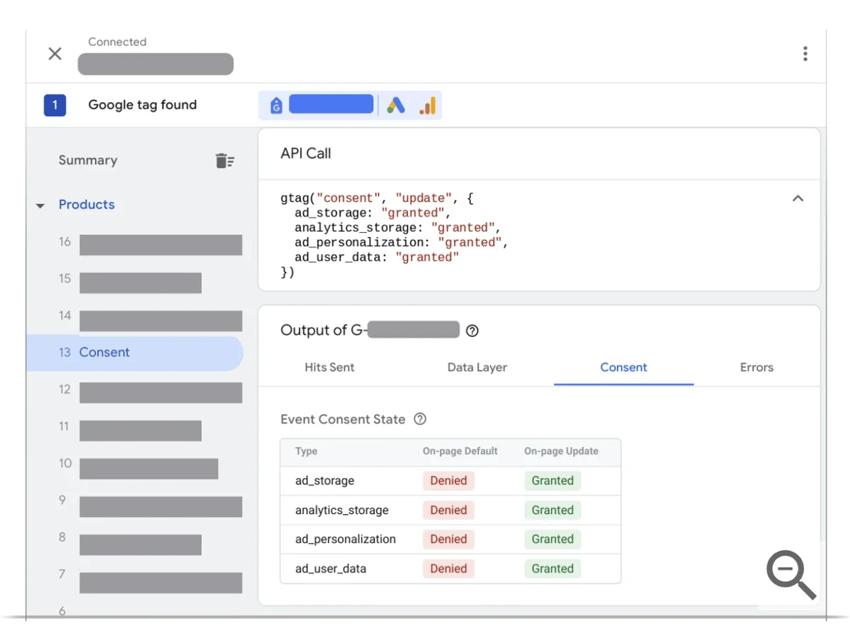Click the Products link in sidebar
The height and width of the screenshot is (640, 850).
[x=86, y=204]
